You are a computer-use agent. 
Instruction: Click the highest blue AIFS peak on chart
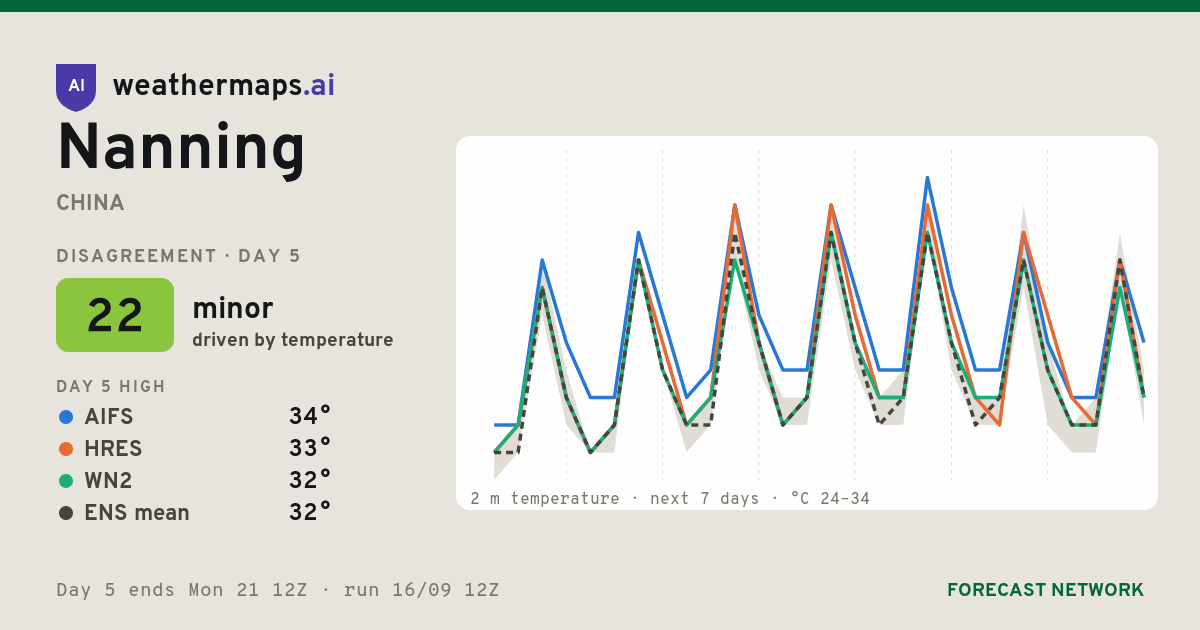pyautogui.click(x=927, y=178)
